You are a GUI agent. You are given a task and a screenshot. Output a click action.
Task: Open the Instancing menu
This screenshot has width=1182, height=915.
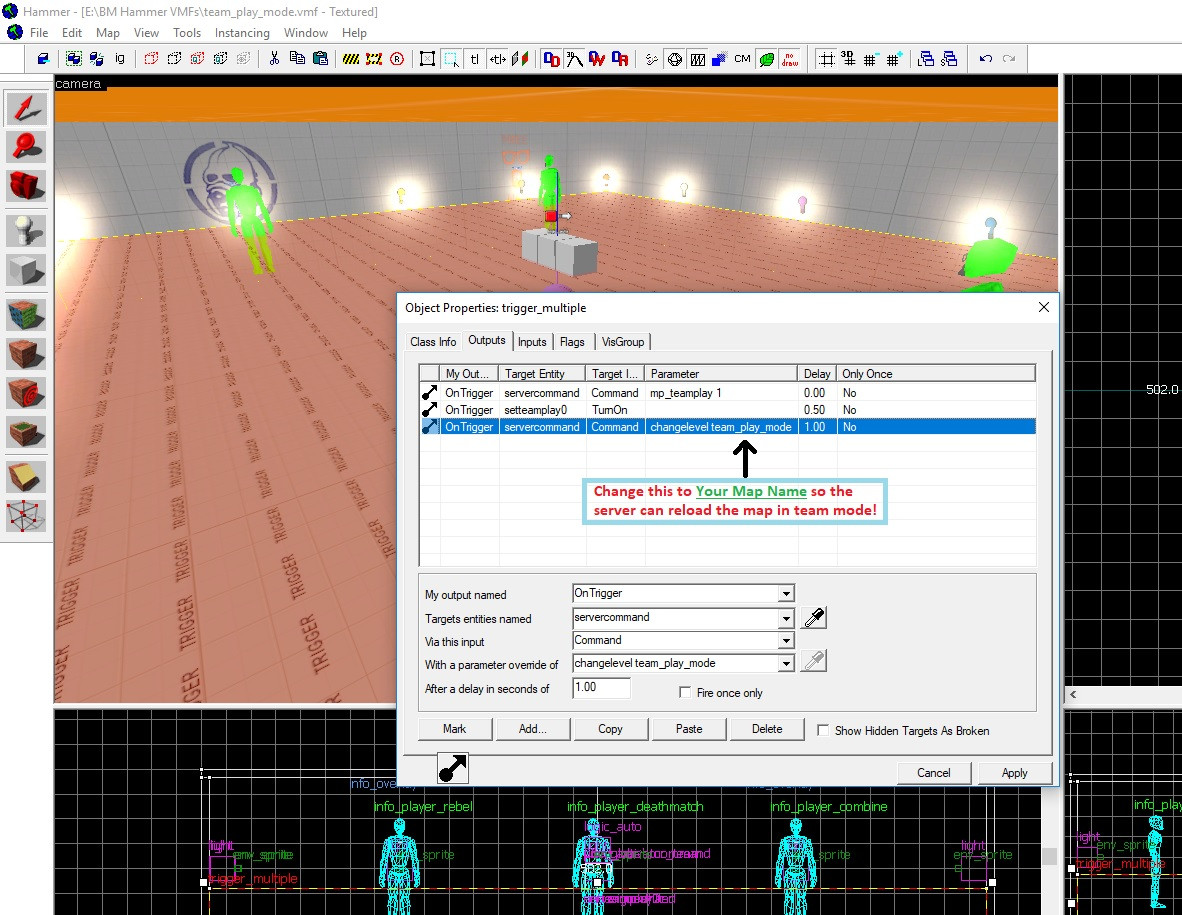pos(242,33)
